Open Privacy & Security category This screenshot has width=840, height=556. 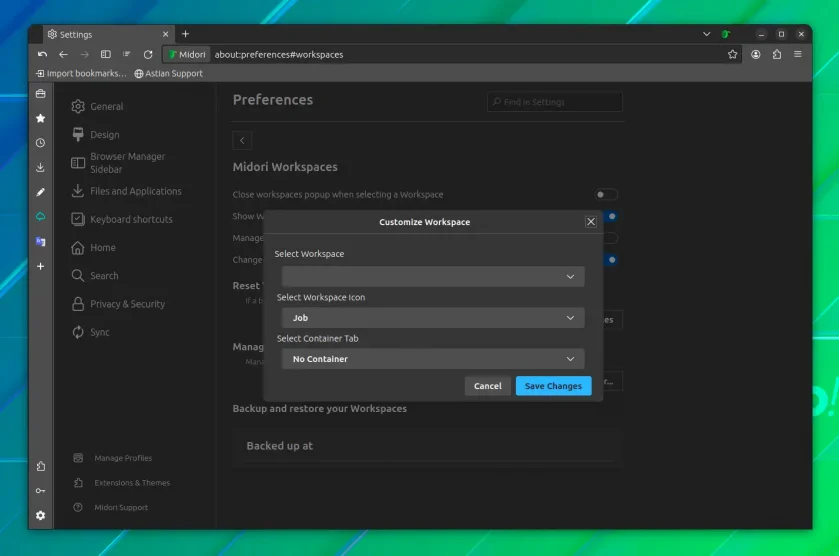click(x=118, y=304)
